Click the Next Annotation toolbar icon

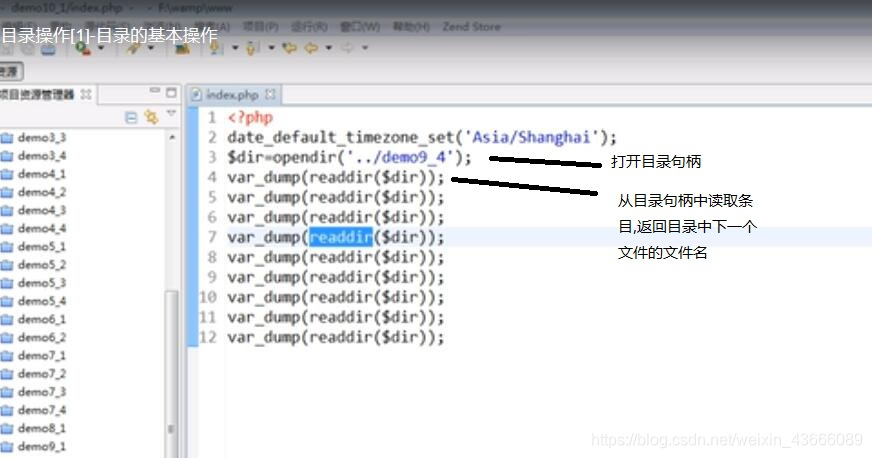click(215, 48)
